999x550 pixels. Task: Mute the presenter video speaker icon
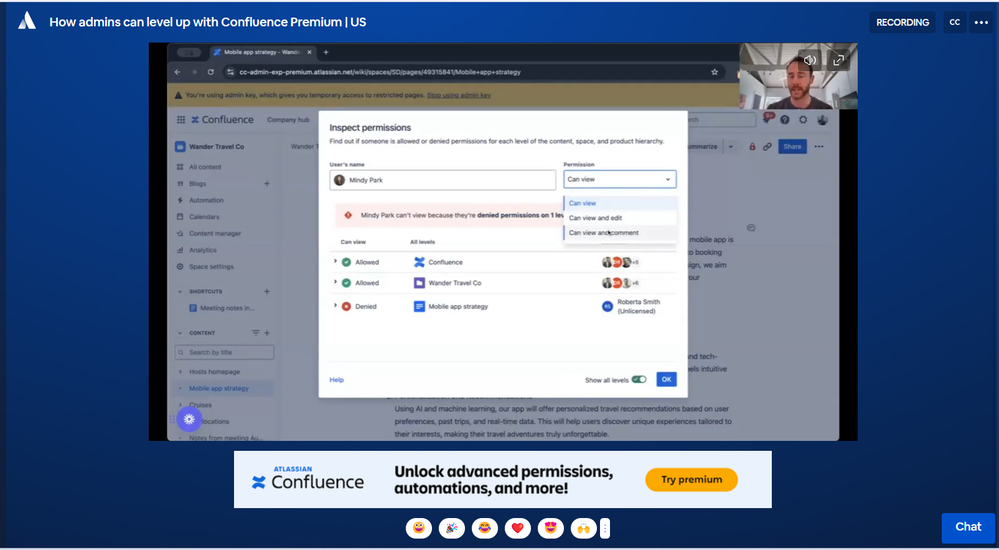click(x=810, y=60)
